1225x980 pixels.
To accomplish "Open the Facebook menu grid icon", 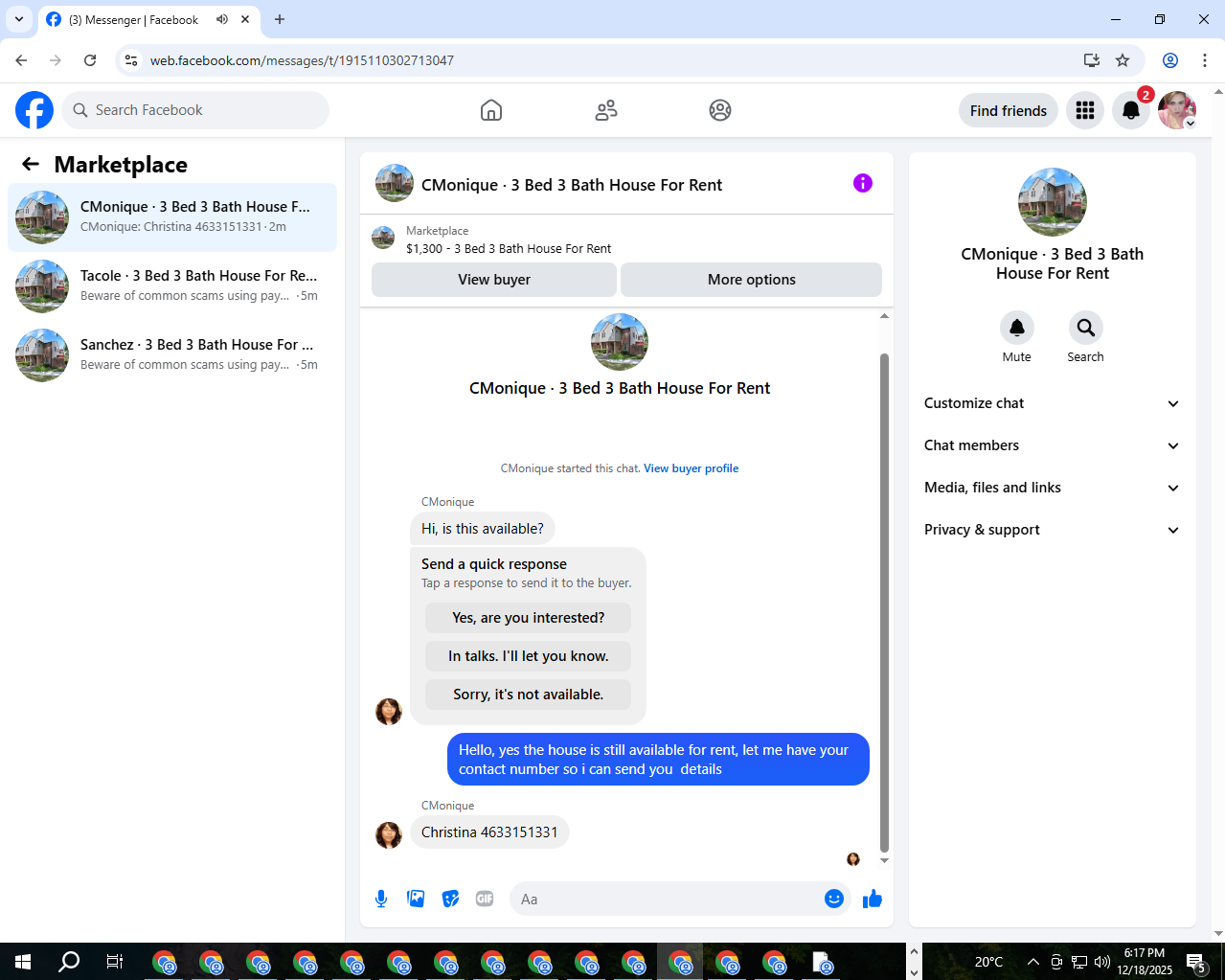I will pos(1085,110).
